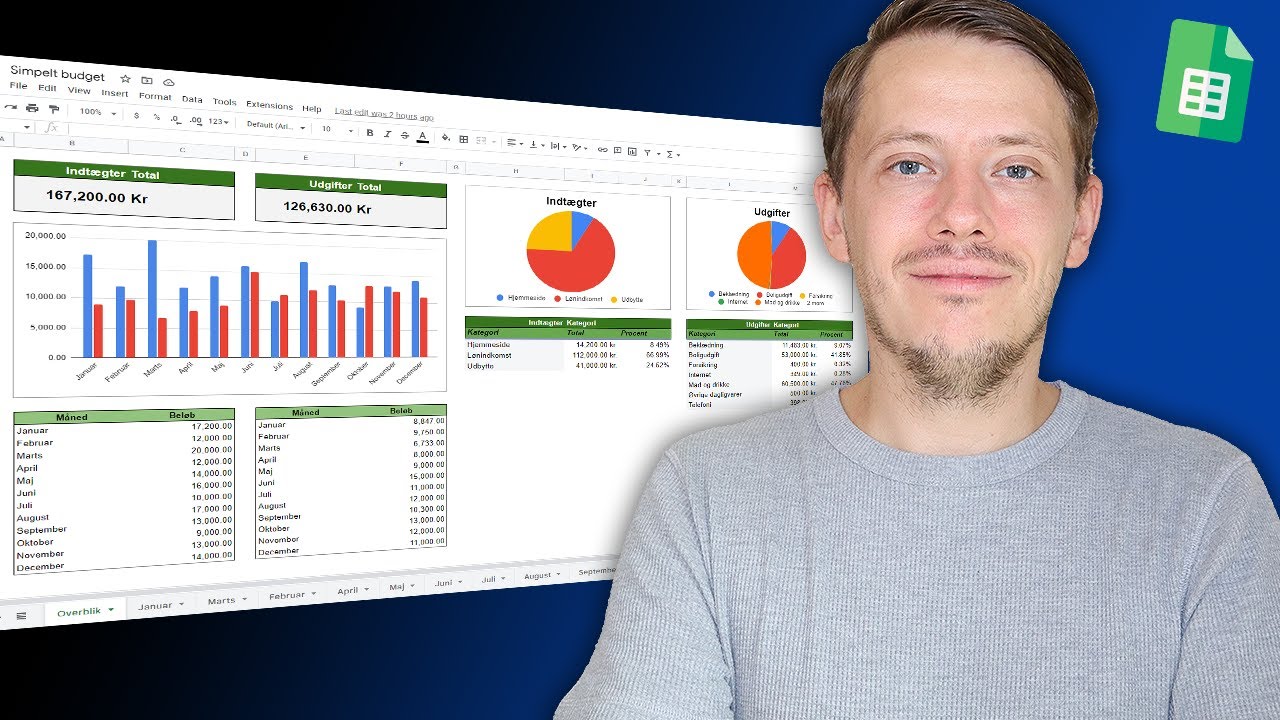Toggle italic formatting
This screenshot has width=1280, height=720.
click(x=387, y=134)
